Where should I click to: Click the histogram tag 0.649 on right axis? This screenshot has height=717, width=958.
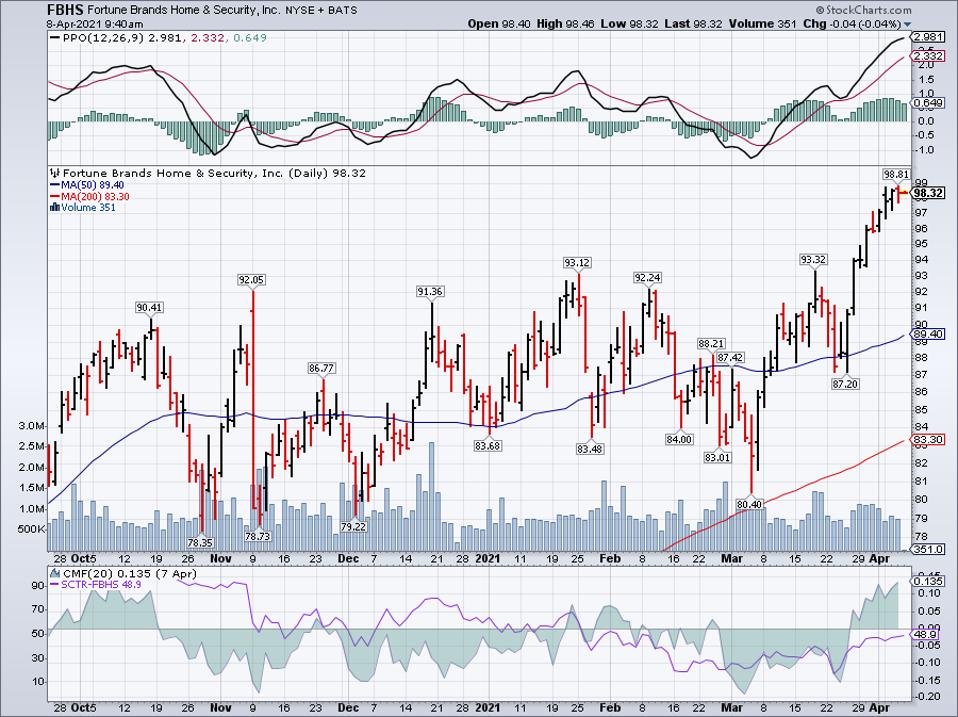(x=927, y=103)
